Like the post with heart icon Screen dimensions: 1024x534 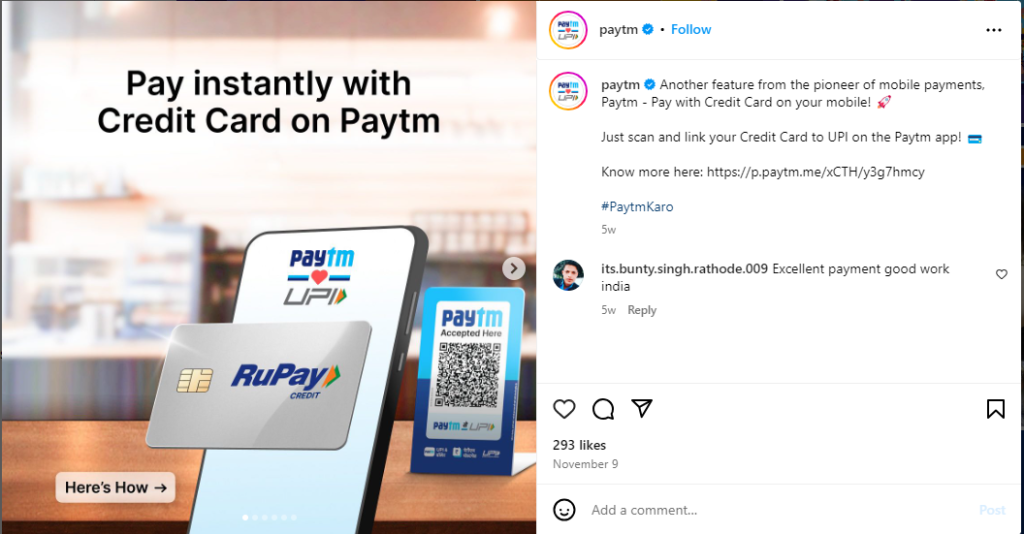[564, 409]
